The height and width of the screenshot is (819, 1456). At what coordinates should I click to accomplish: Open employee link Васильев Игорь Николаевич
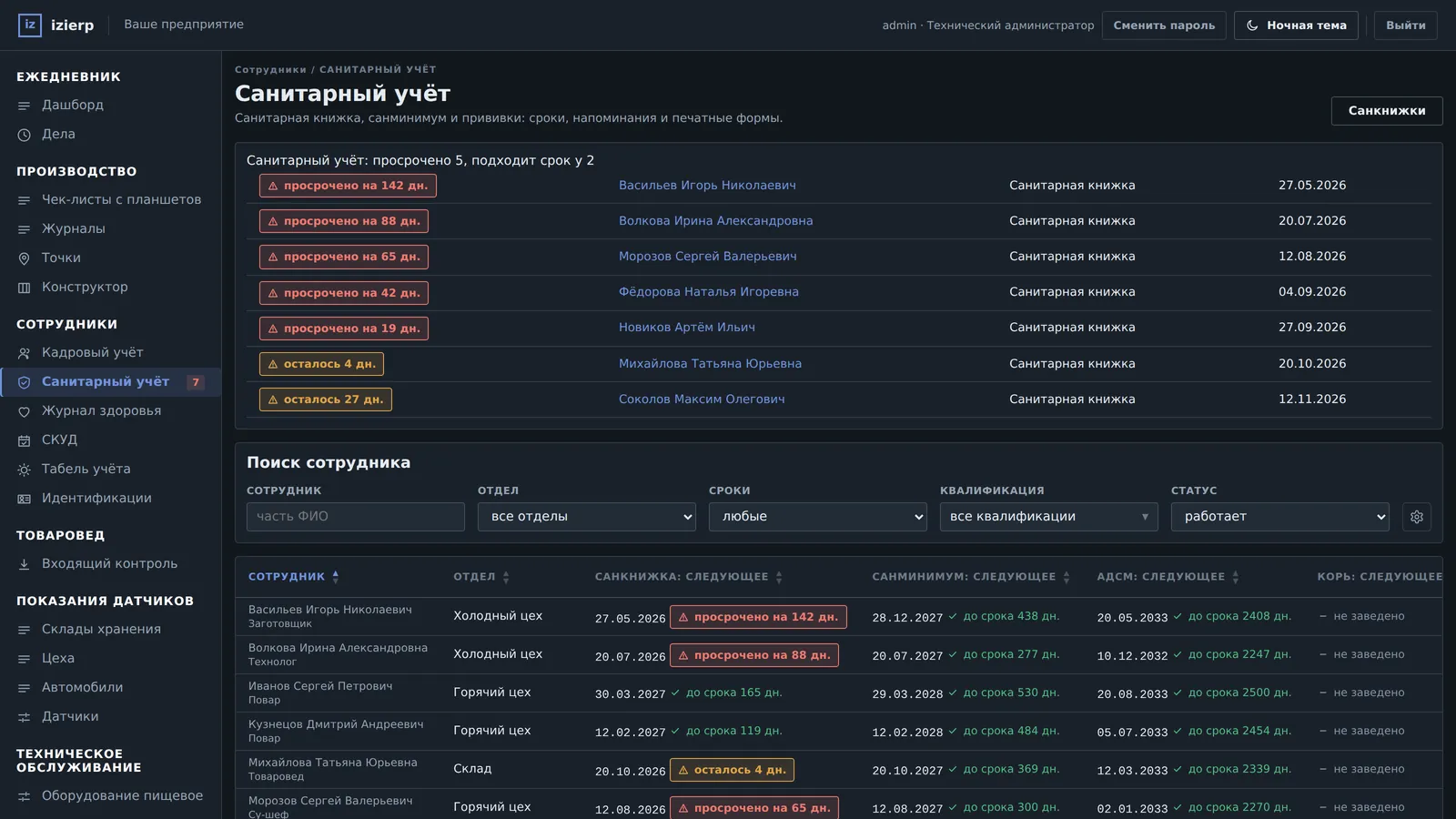click(x=707, y=186)
